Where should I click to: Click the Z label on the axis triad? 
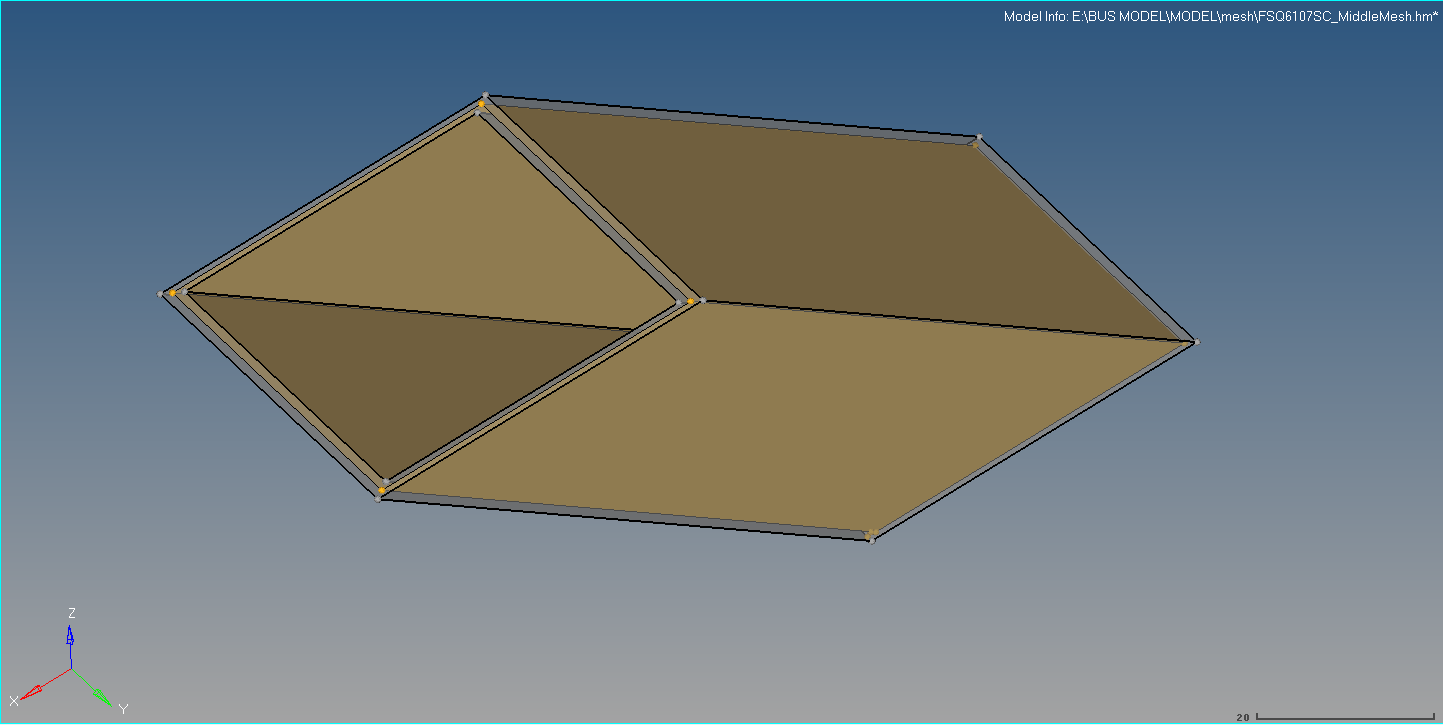point(71,613)
